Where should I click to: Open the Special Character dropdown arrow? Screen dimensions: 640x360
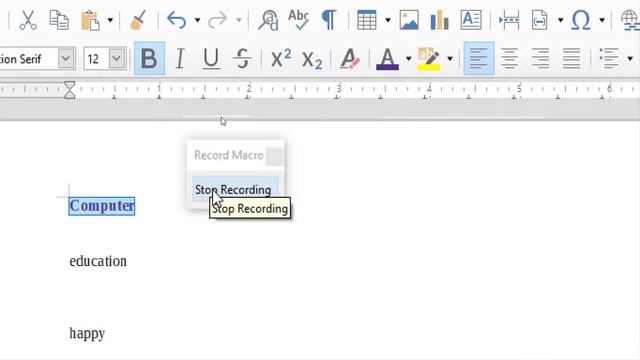602,20
